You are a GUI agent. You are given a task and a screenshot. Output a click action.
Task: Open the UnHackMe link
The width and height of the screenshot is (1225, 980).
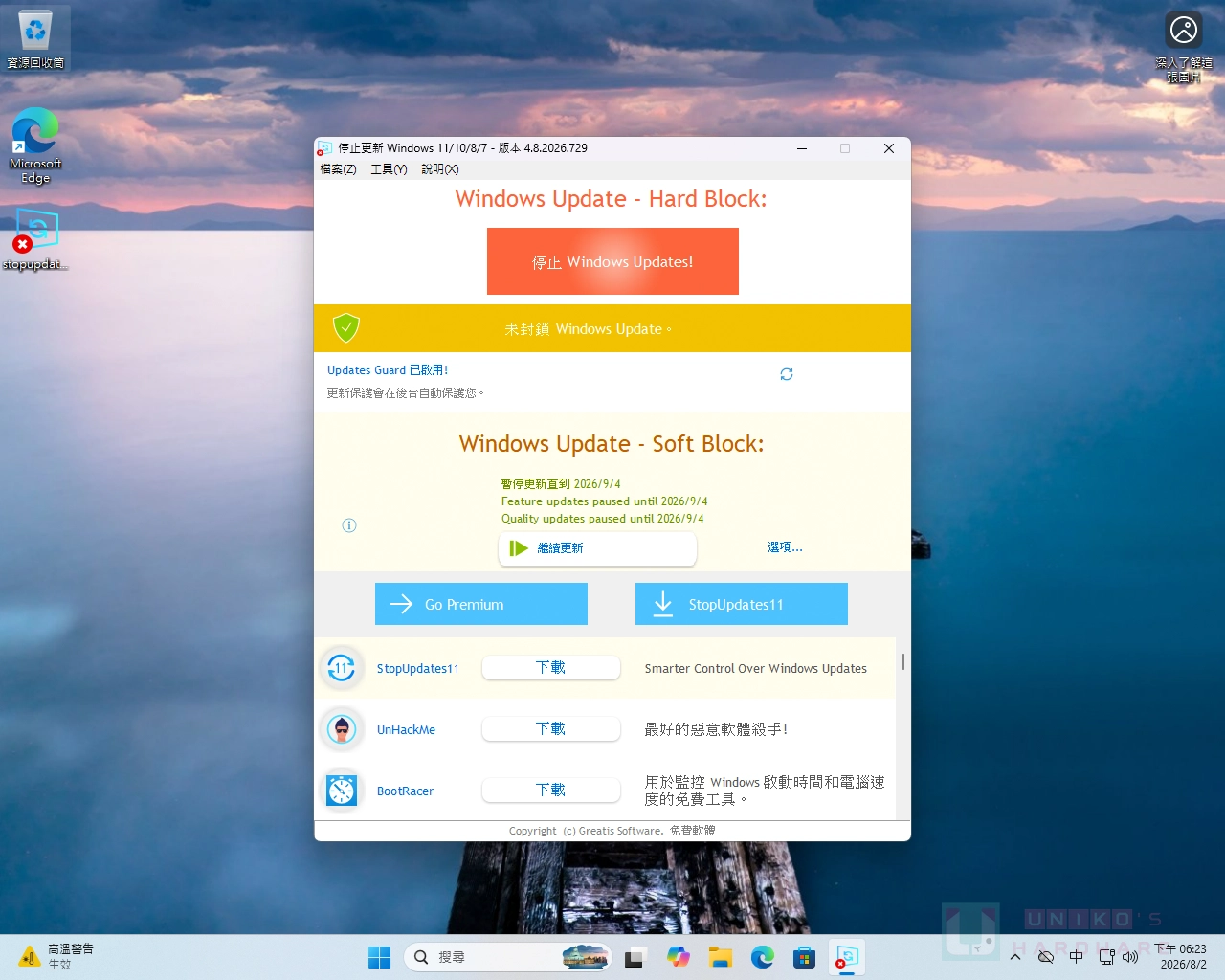click(x=406, y=730)
